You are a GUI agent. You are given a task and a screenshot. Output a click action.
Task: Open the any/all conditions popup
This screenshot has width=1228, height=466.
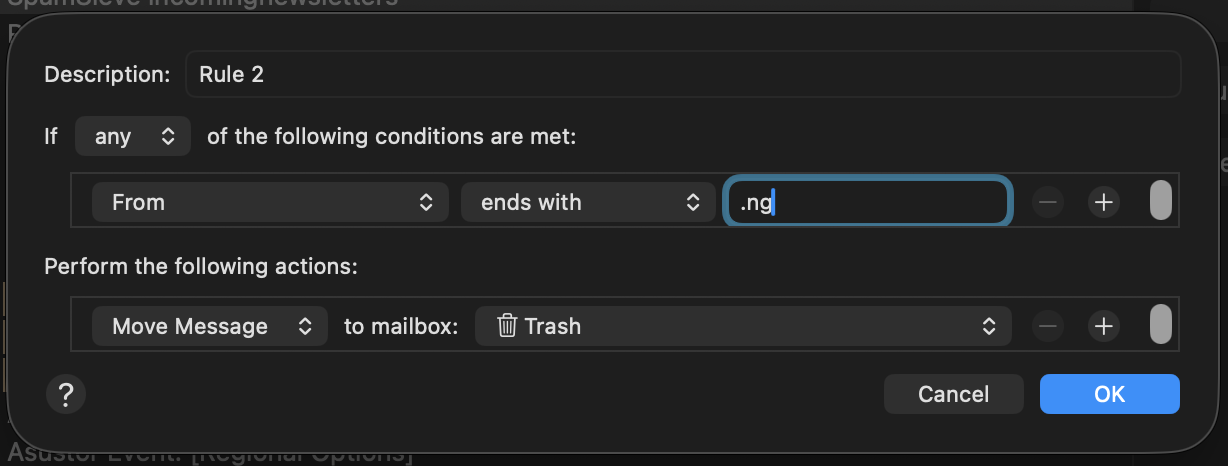point(133,136)
